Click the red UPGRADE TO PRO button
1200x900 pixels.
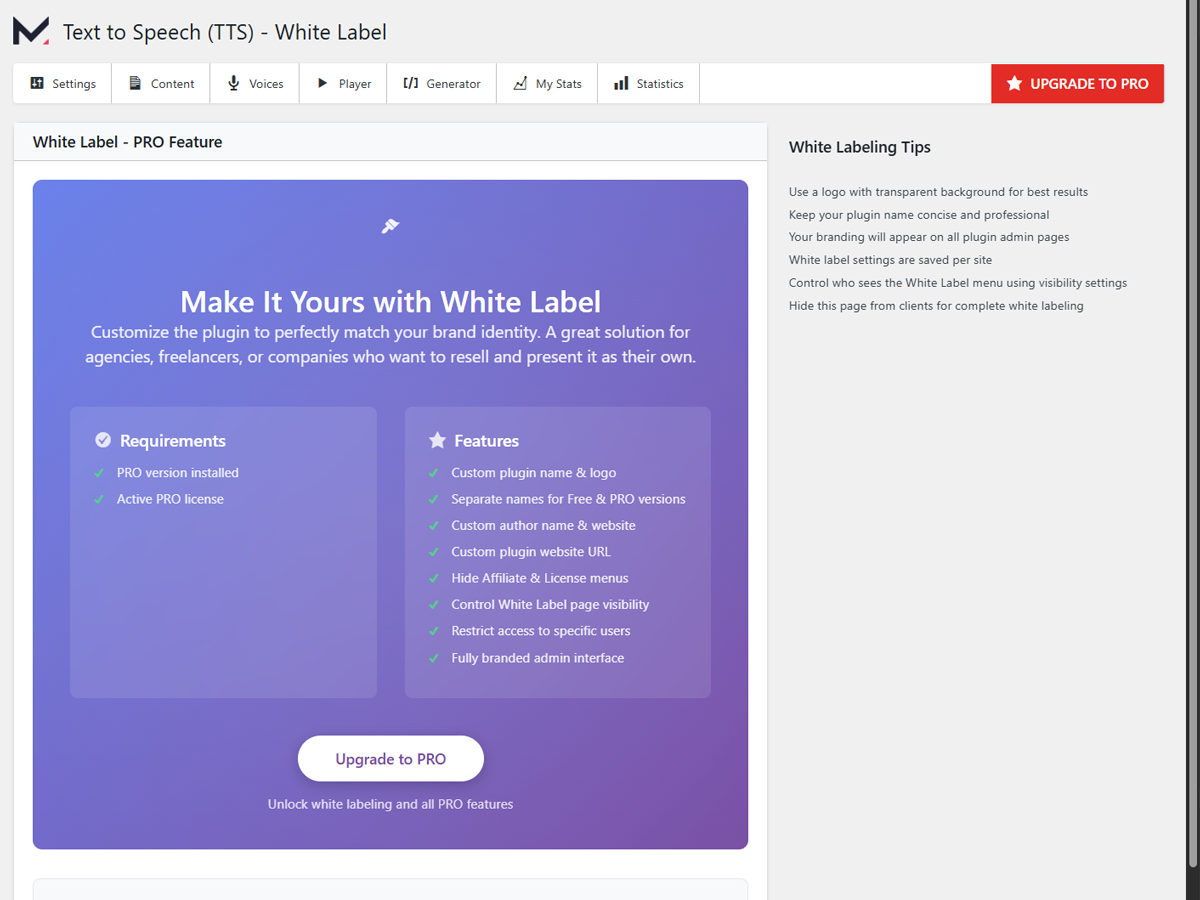pos(1077,83)
